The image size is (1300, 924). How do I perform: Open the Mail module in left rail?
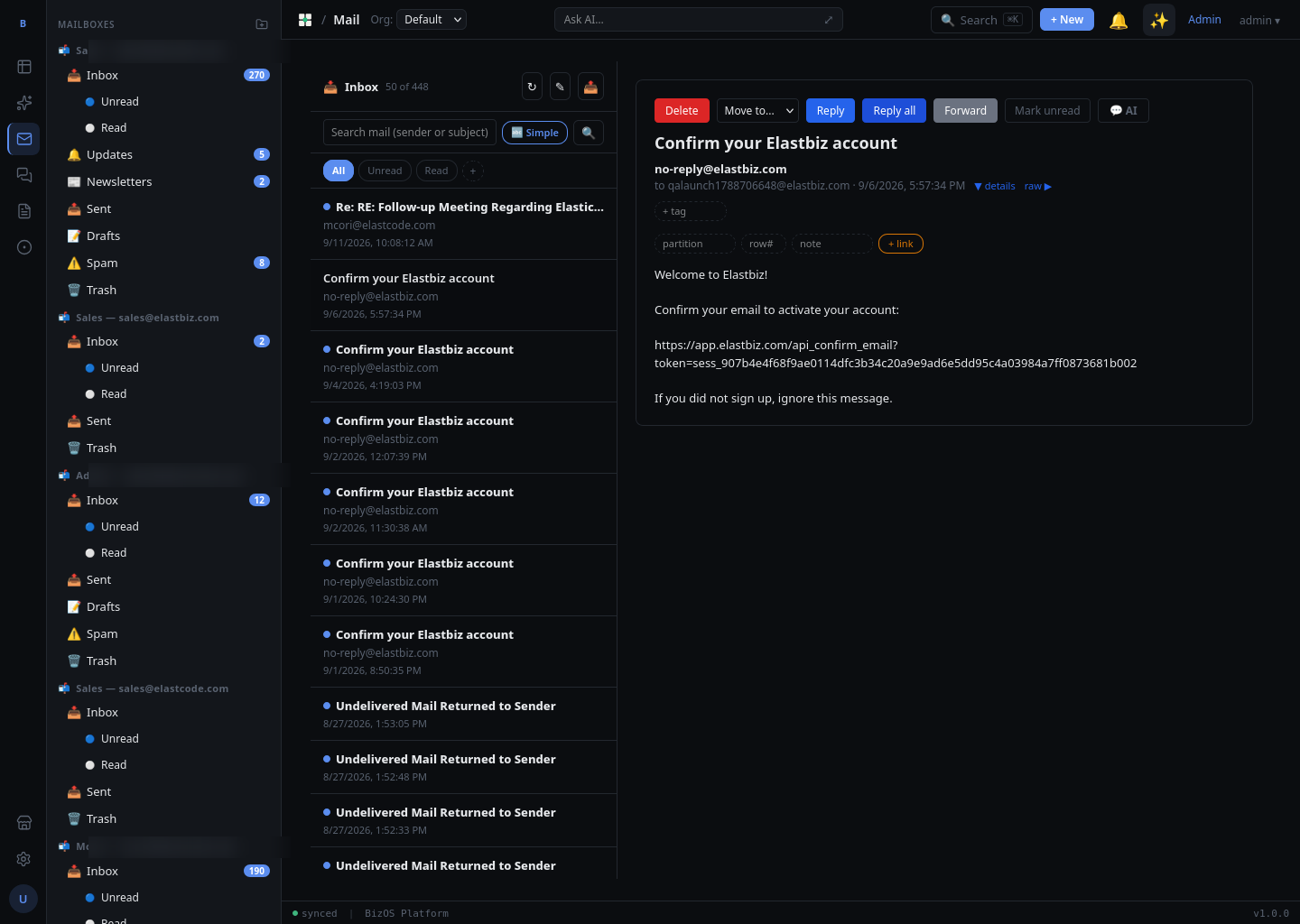pyautogui.click(x=24, y=139)
